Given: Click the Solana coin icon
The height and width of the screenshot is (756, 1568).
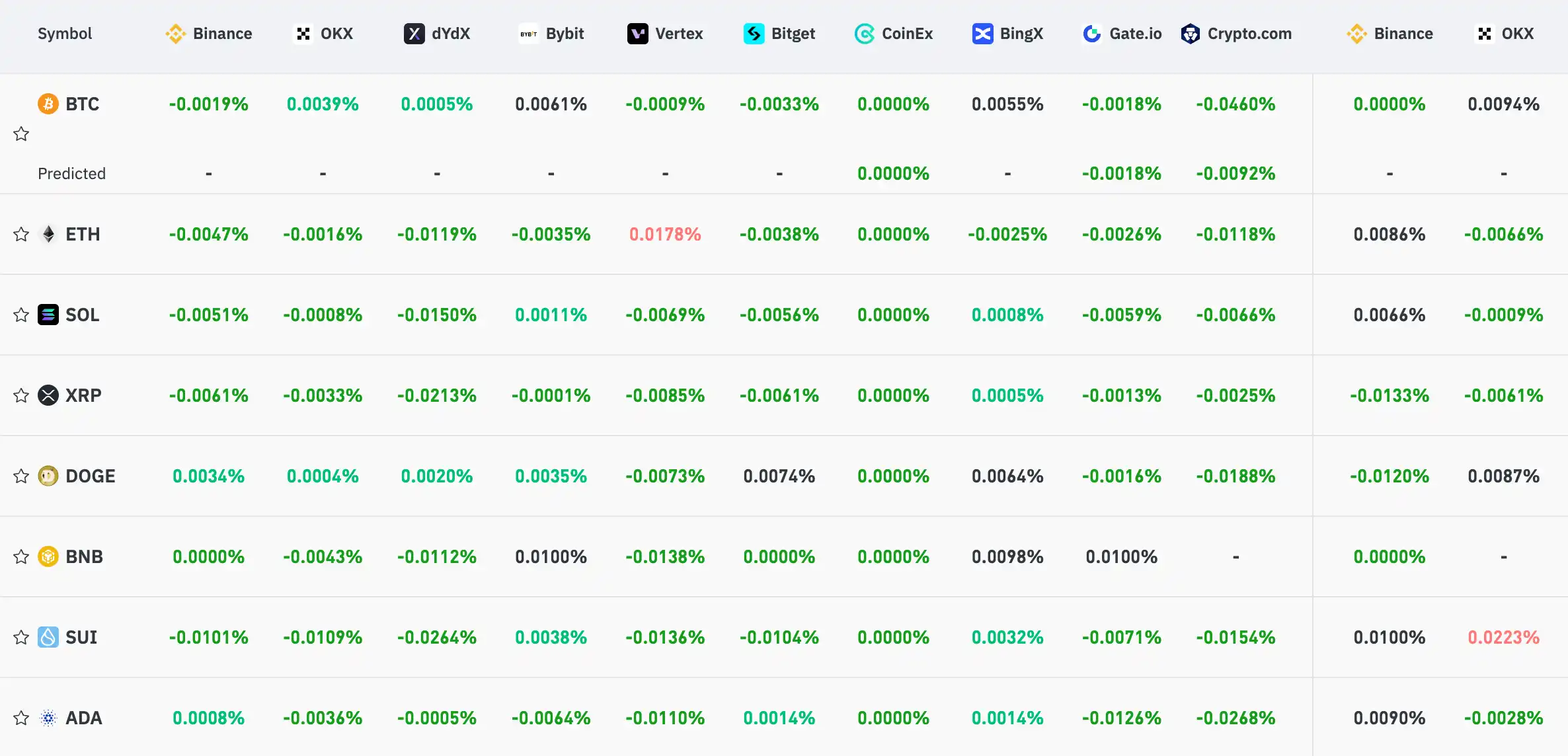Looking at the screenshot, I should 48,315.
